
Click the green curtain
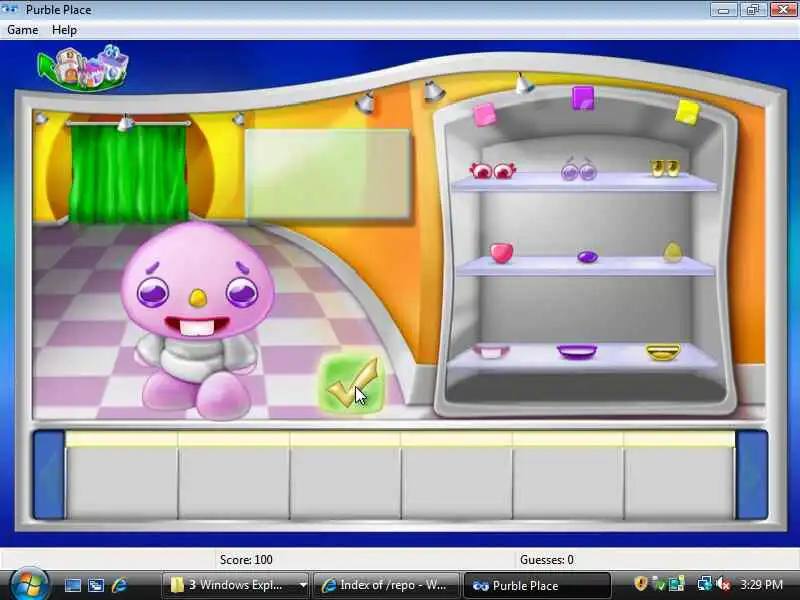(x=129, y=173)
